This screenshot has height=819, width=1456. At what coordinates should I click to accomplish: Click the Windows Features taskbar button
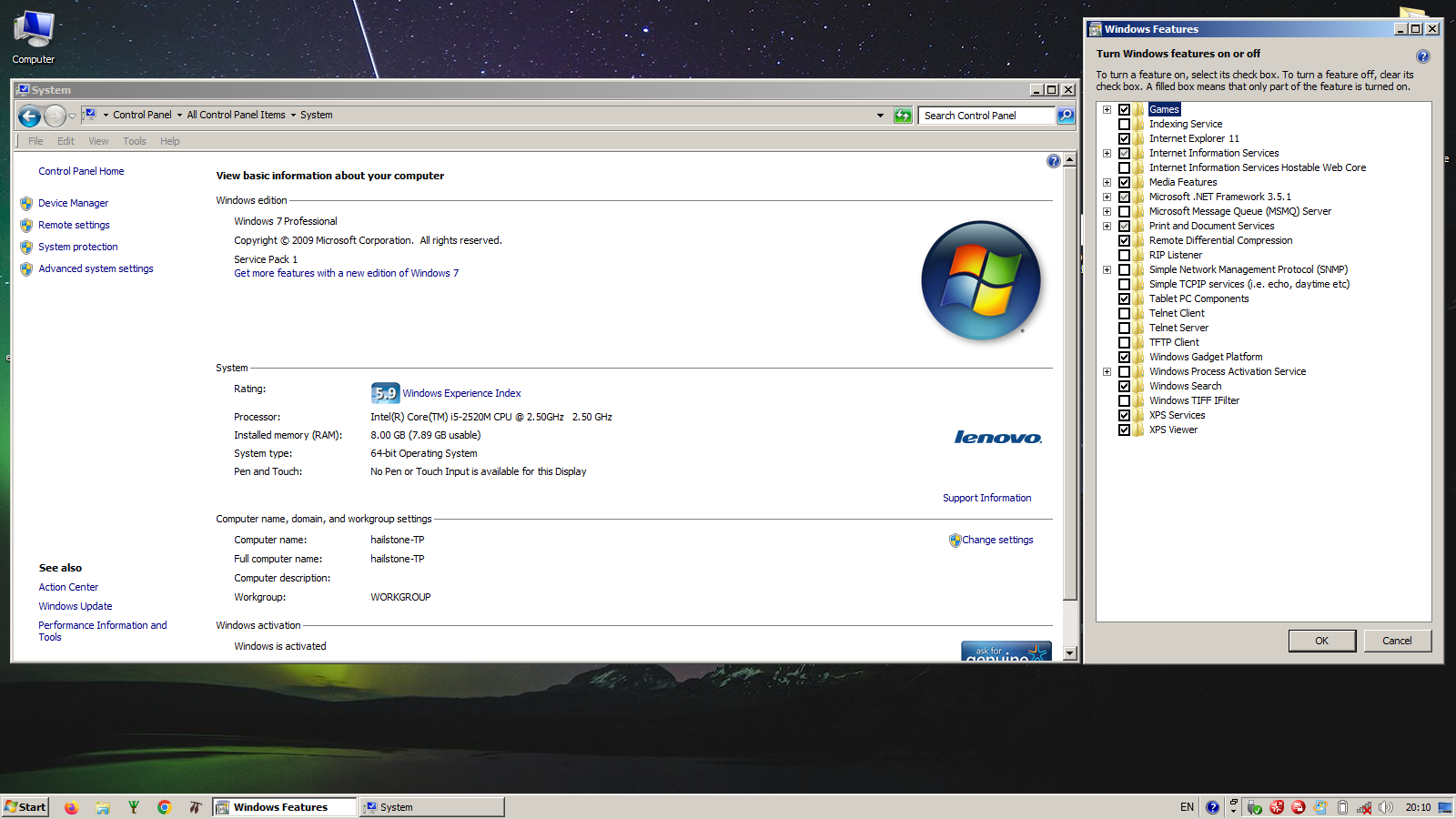(285, 807)
